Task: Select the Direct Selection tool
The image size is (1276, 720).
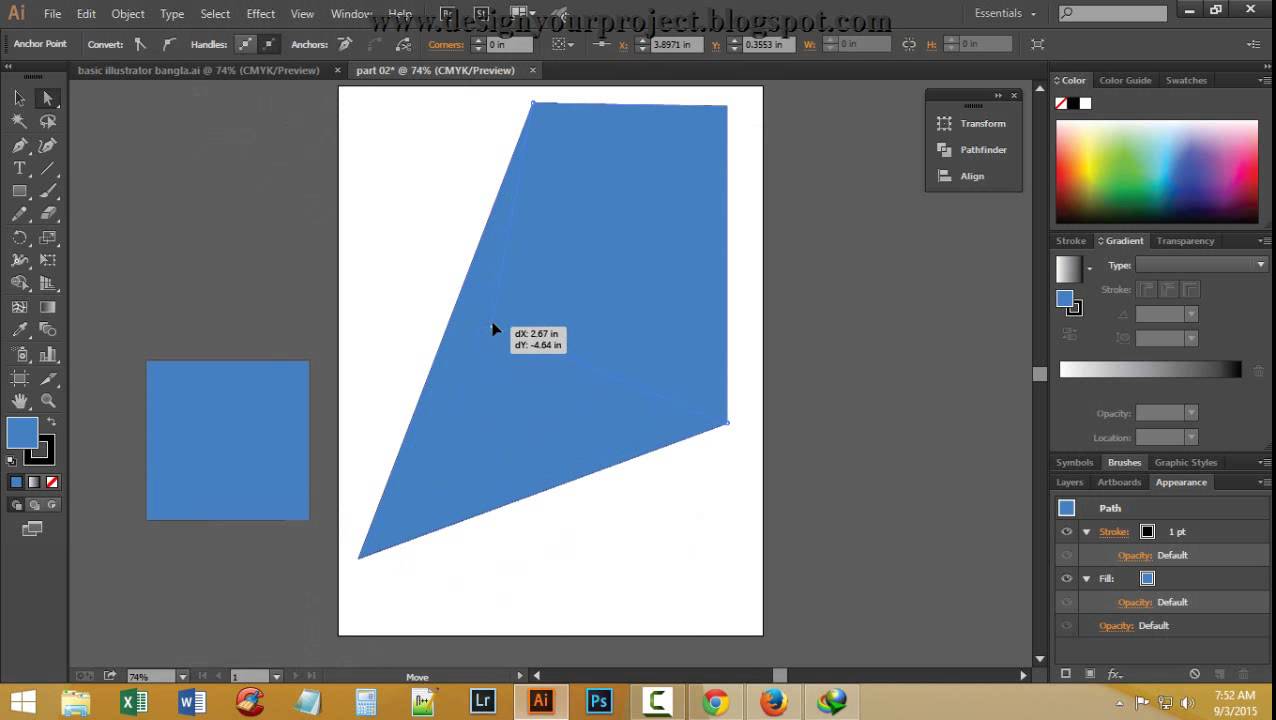Action: click(x=47, y=98)
